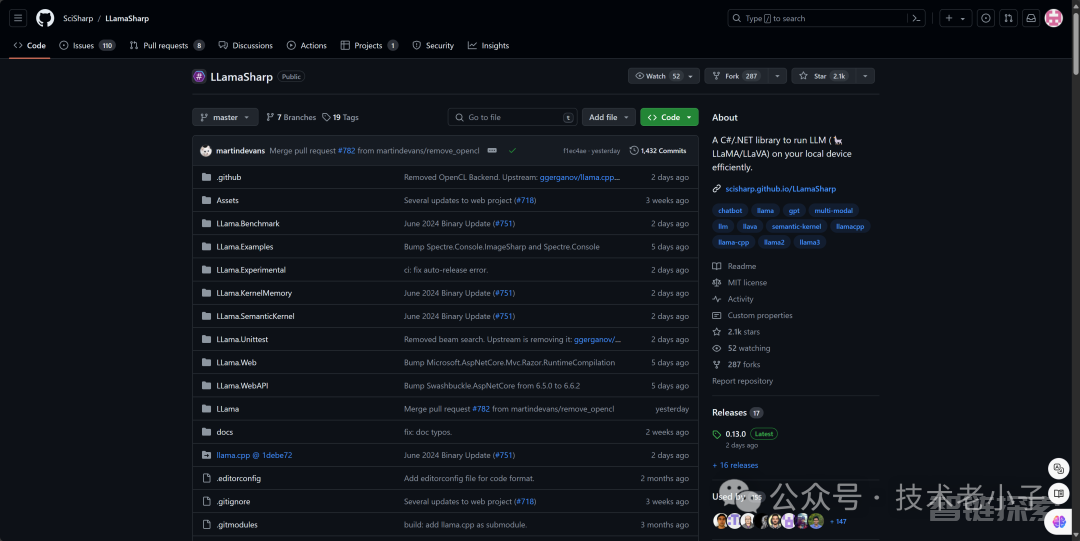Screen dimensions: 1080x541
Task: Click the Report repository link
Action: click(742, 381)
